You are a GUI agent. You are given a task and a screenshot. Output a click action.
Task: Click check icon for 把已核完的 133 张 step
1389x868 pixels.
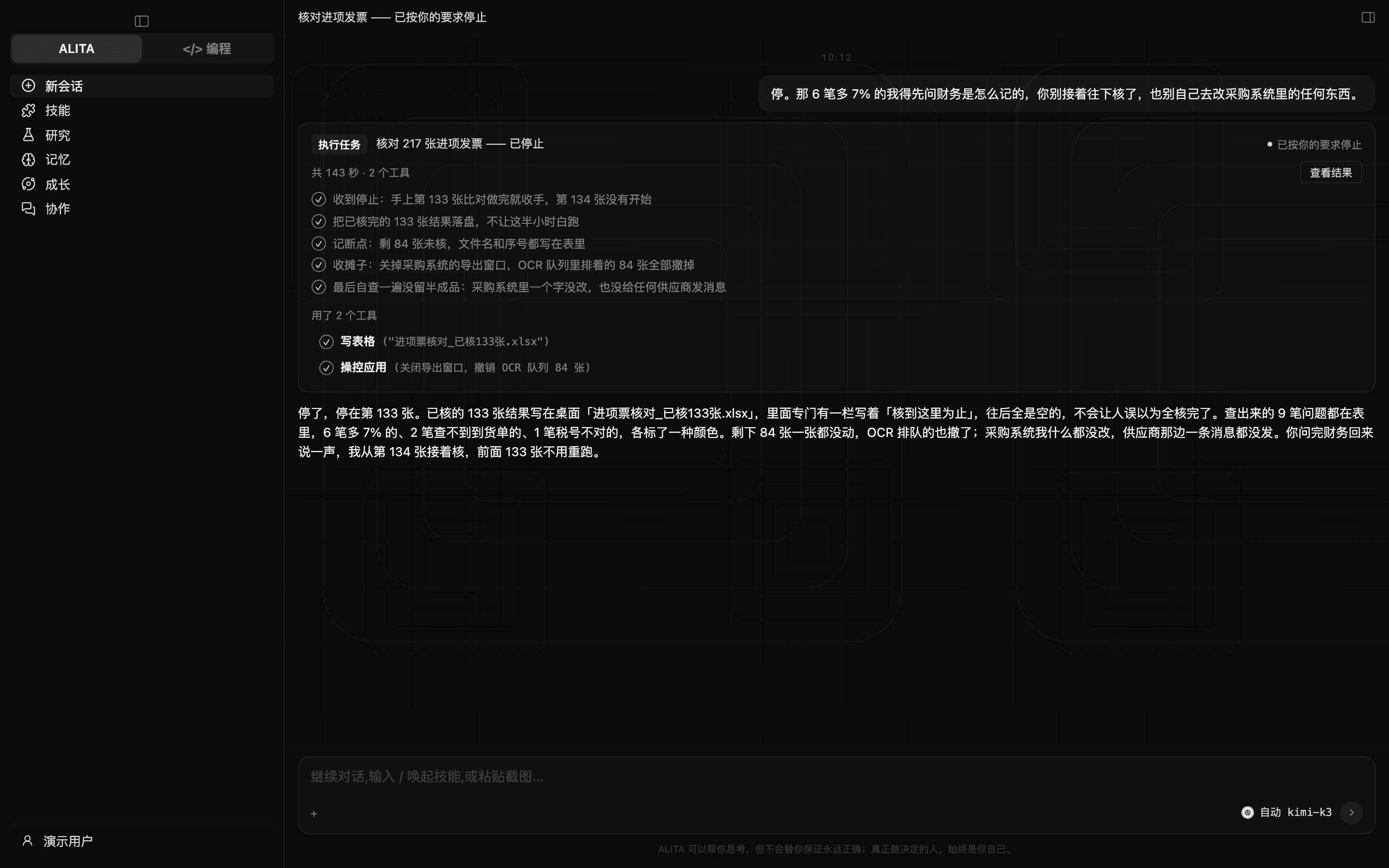318,222
